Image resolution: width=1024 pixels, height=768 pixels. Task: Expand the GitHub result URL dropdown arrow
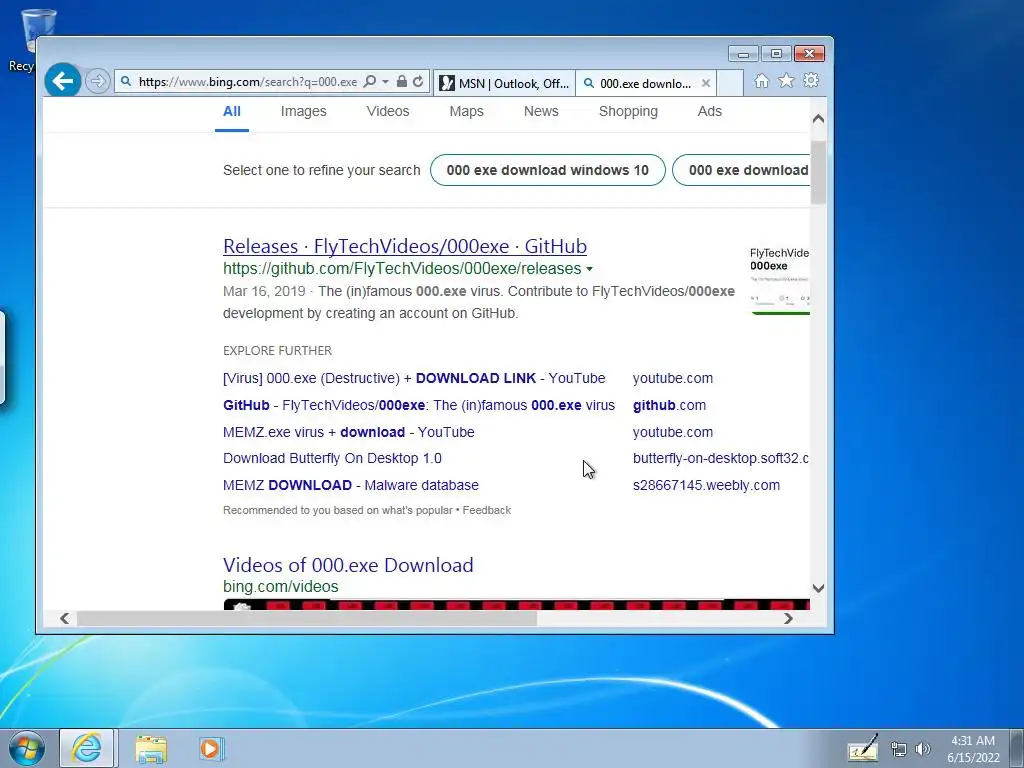[590, 269]
